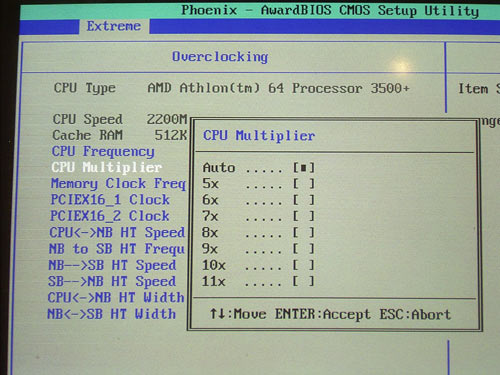Select the CPU<->NB HT Speed entry
This screenshot has height=375, width=500.
tap(117, 232)
